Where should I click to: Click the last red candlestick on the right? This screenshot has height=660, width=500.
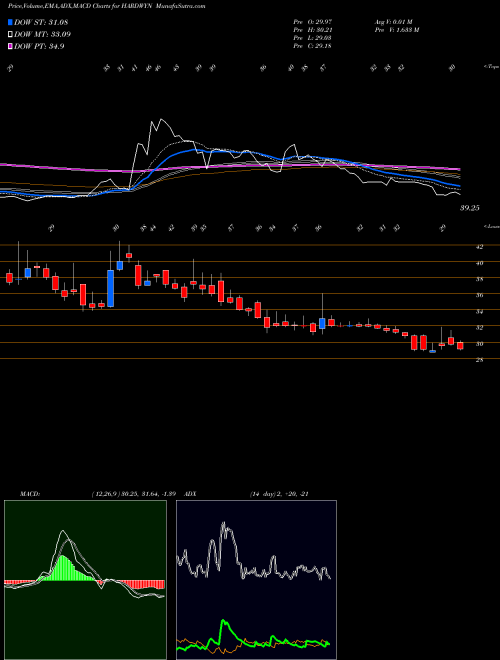coord(460,346)
